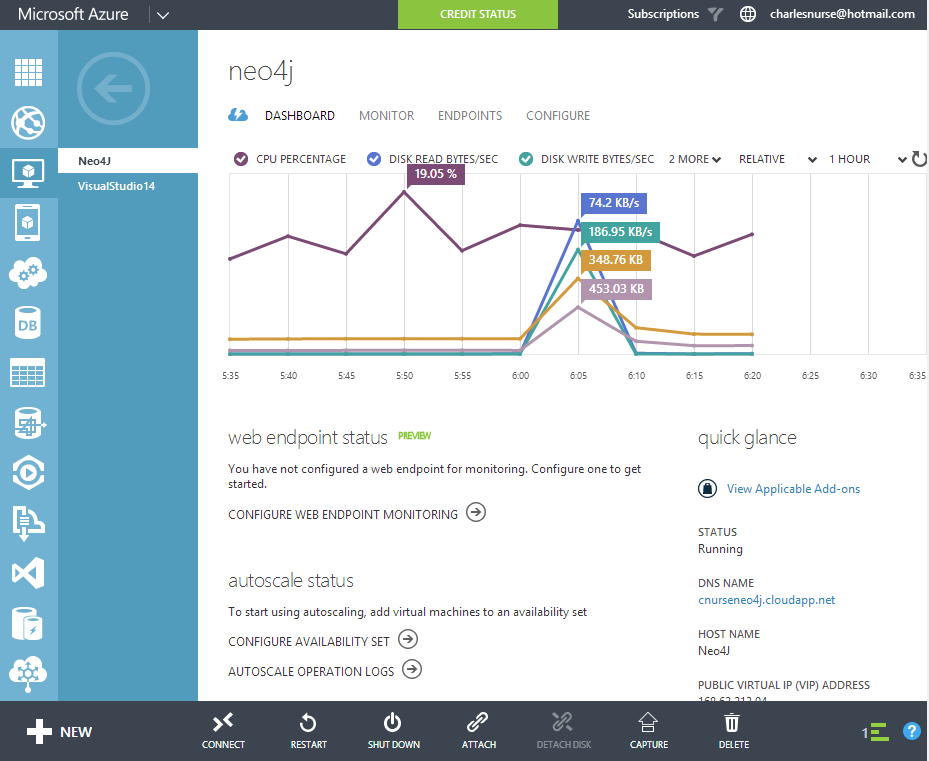
Task: Switch to the DASHBOARD tab
Action: click(300, 116)
